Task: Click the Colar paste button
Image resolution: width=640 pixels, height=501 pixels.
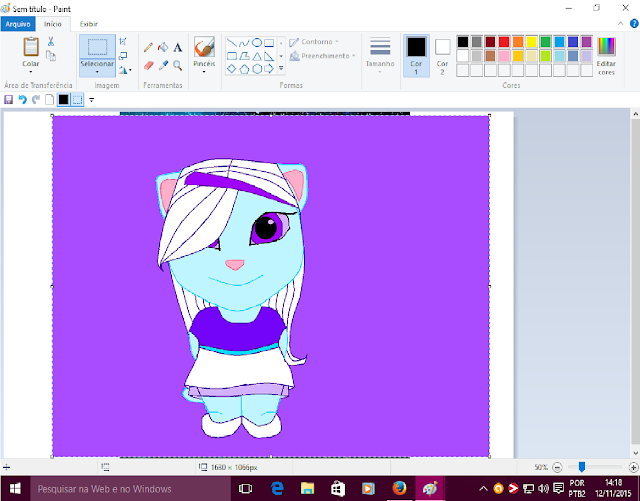Action: (x=31, y=51)
